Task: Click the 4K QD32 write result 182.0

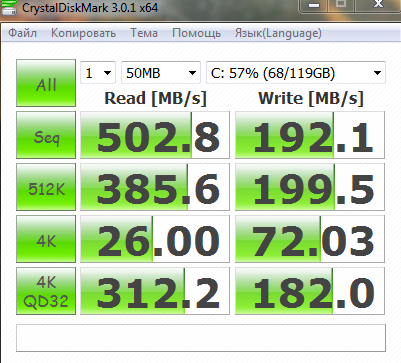Action: coord(310,291)
